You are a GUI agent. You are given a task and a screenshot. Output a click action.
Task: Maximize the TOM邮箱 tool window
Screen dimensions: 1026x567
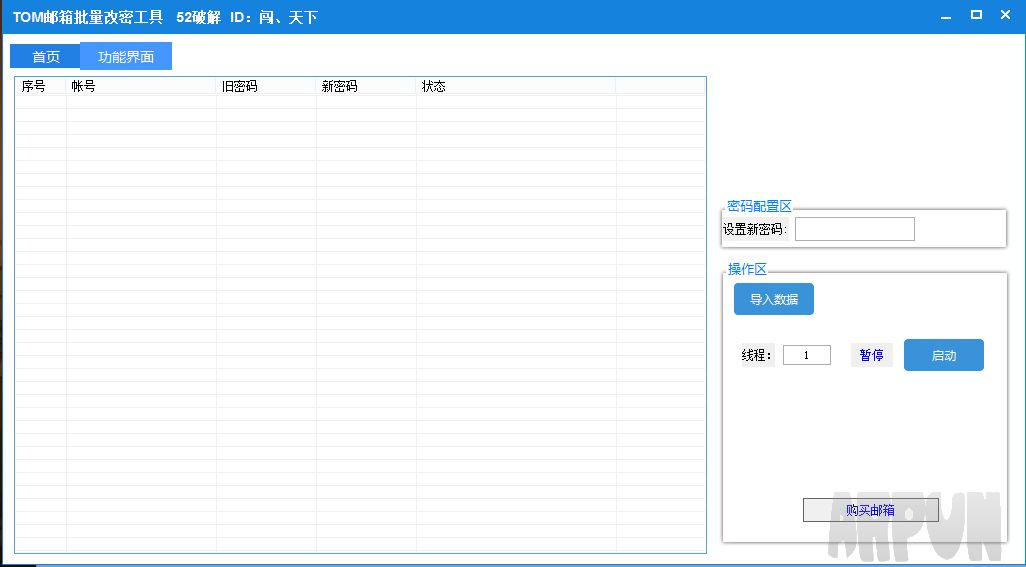click(x=976, y=15)
